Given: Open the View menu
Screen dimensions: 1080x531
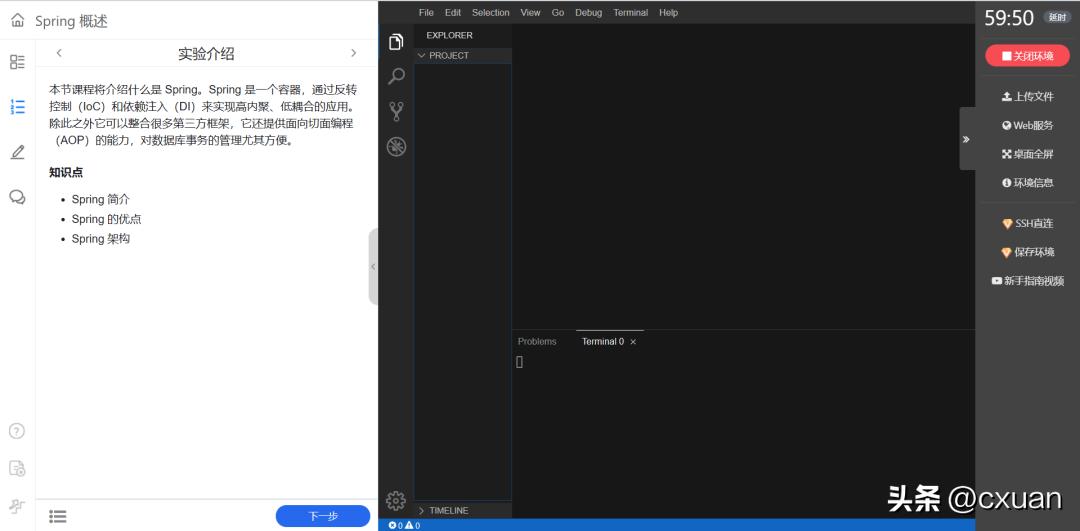Looking at the screenshot, I should point(530,12).
